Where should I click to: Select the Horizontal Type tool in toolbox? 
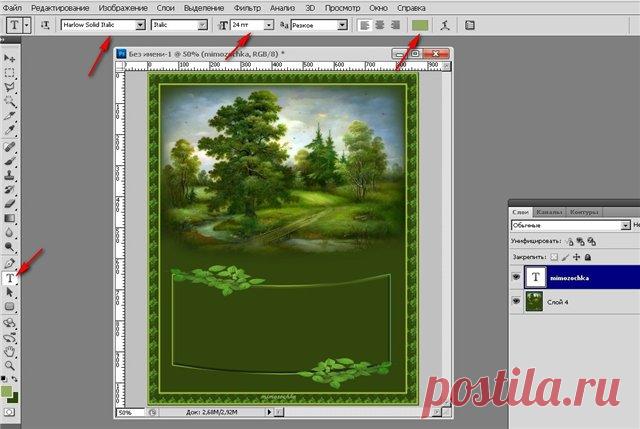(10, 278)
